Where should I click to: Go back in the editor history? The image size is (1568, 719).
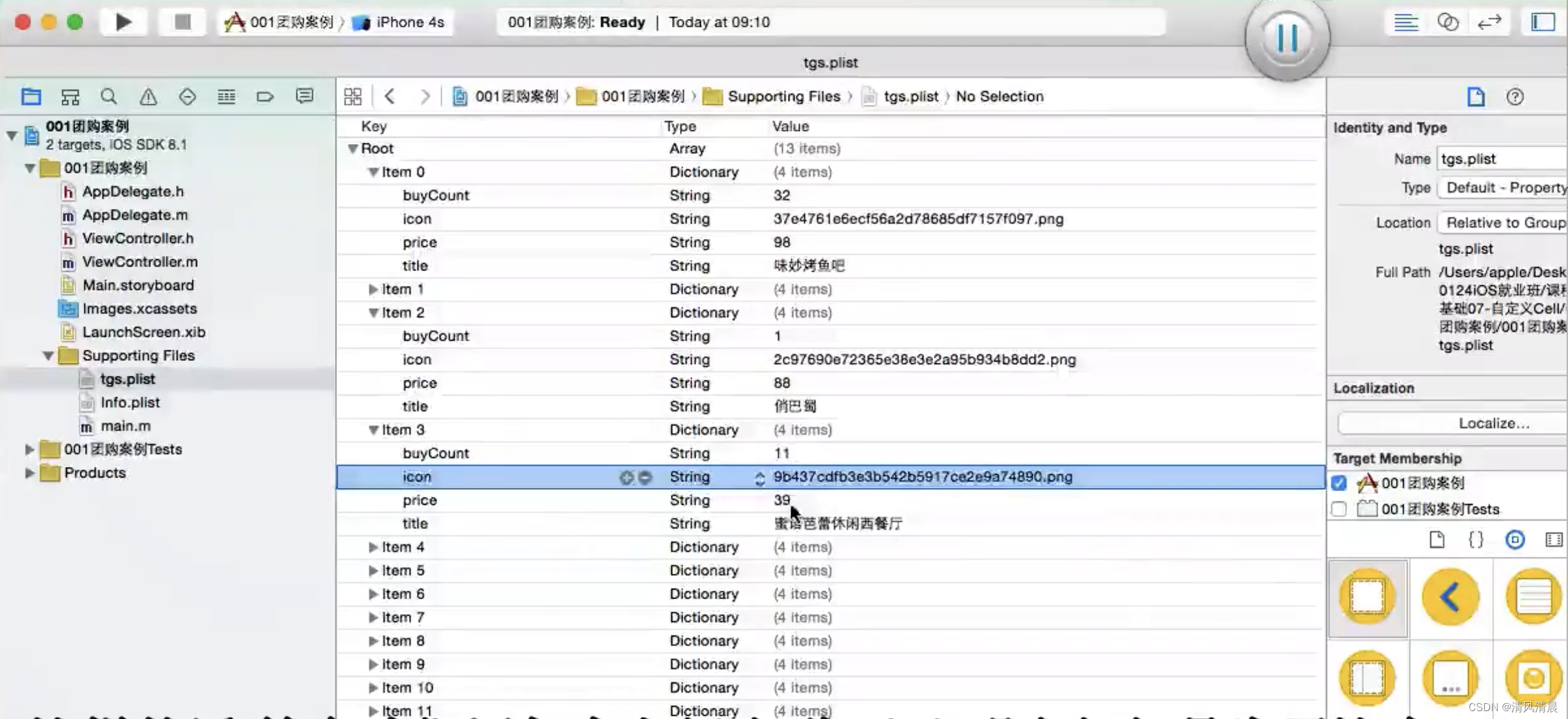390,97
